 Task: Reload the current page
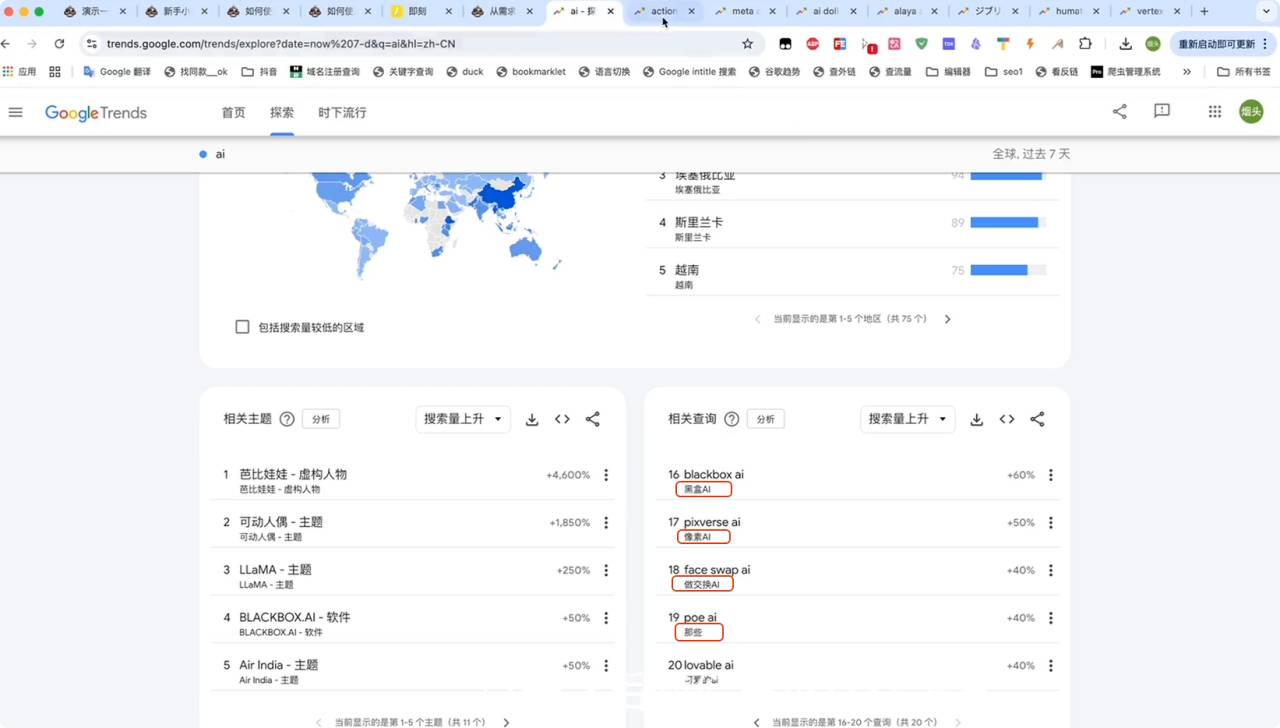pos(59,44)
